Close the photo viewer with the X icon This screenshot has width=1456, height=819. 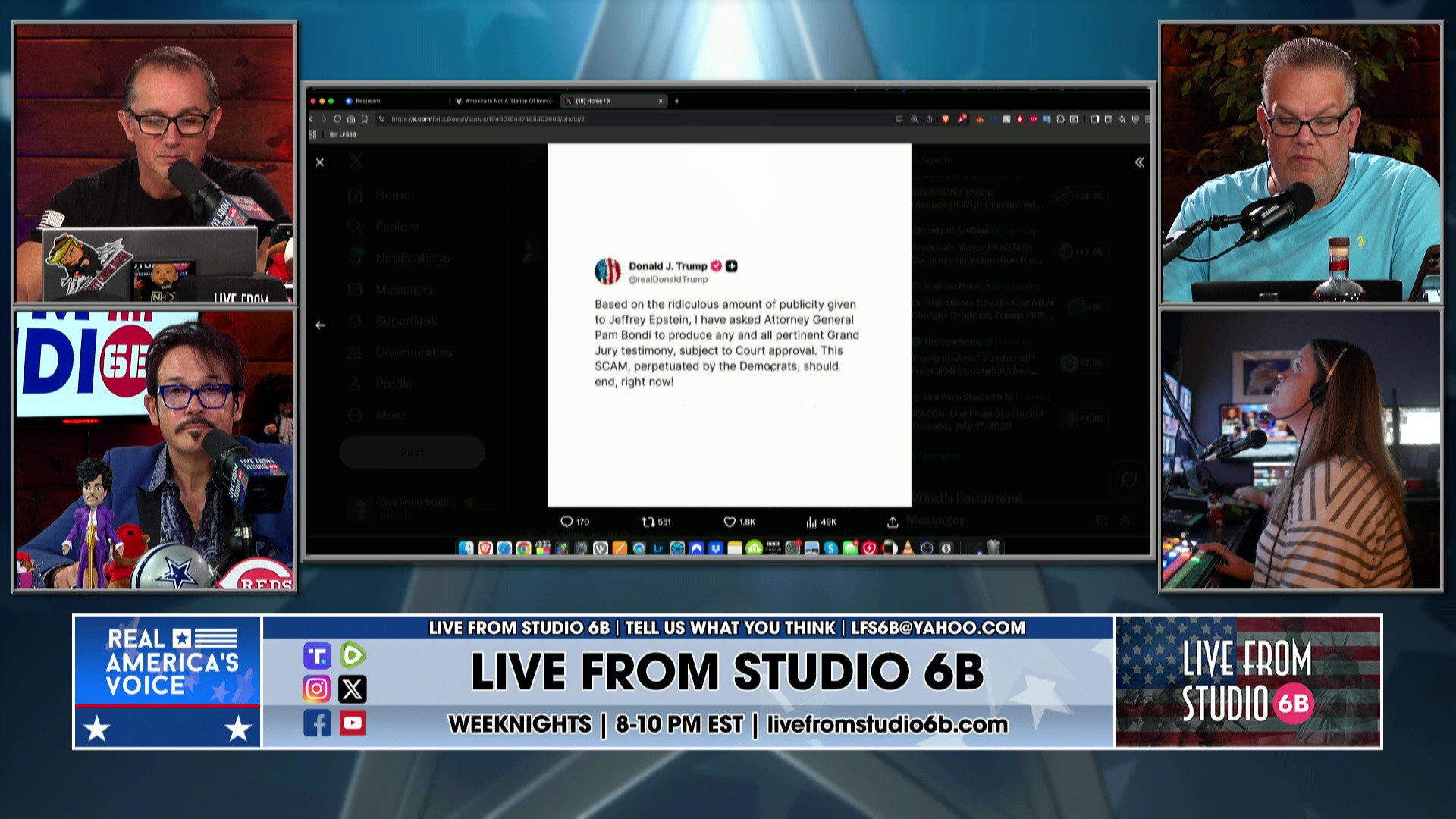point(320,162)
